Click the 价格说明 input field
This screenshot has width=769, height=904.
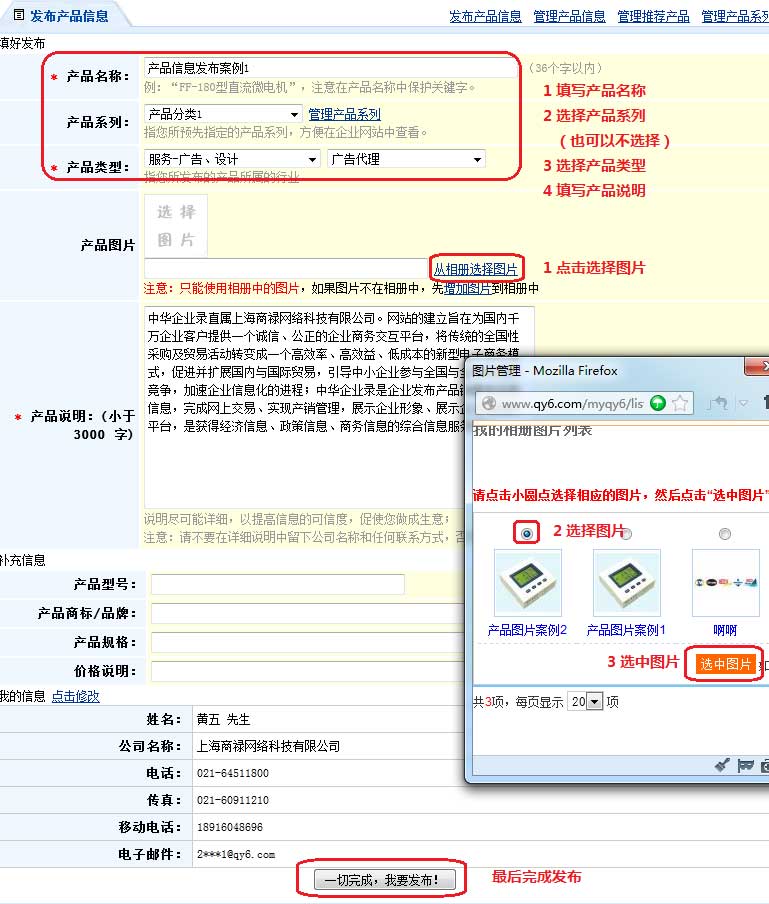pos(308,671)
